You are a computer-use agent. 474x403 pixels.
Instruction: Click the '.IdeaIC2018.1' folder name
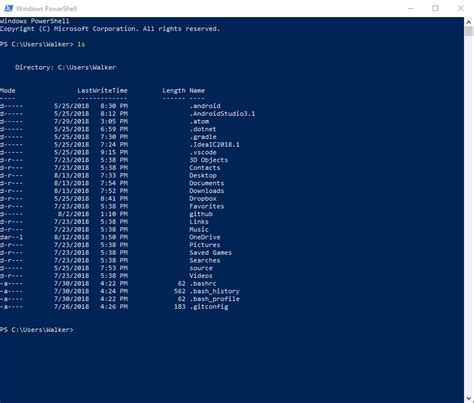tap(214, 144)
